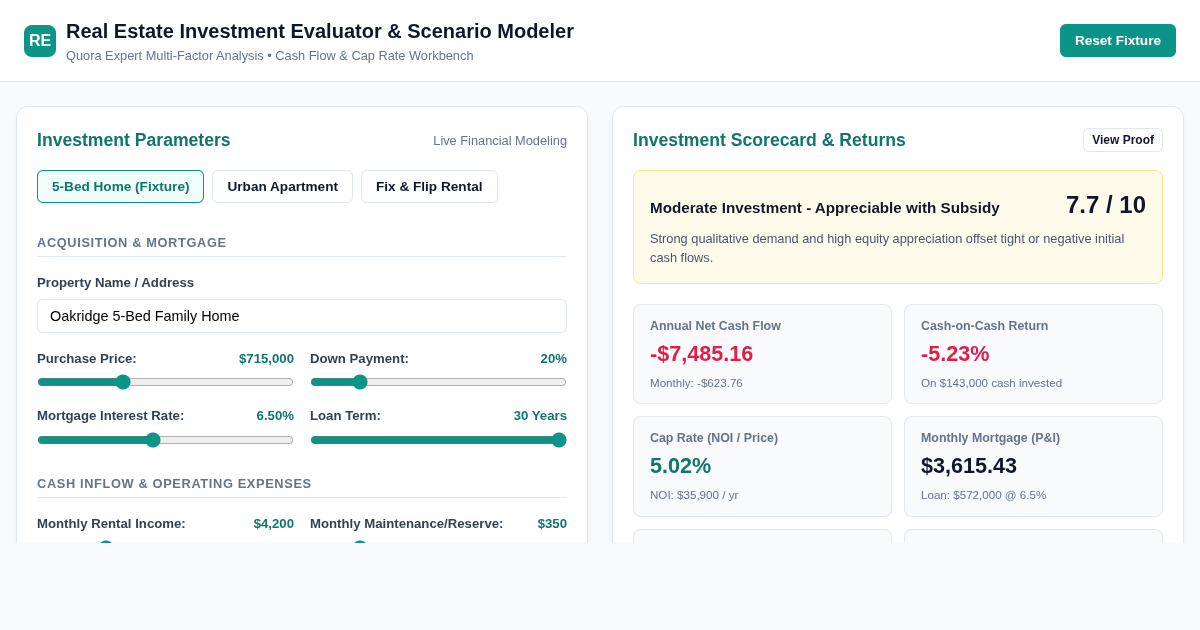Click the 20% down payment value
This screenshot has width=1200, height=630.
click(553, 359)
